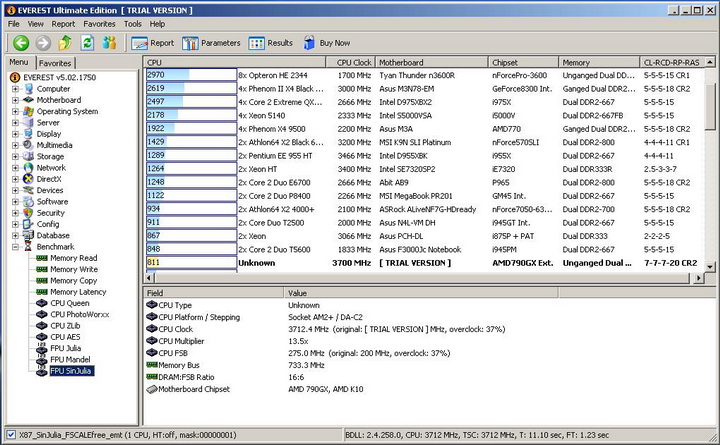Open the Help menu
The image size is (720, 445).
(x=157, y=24)
